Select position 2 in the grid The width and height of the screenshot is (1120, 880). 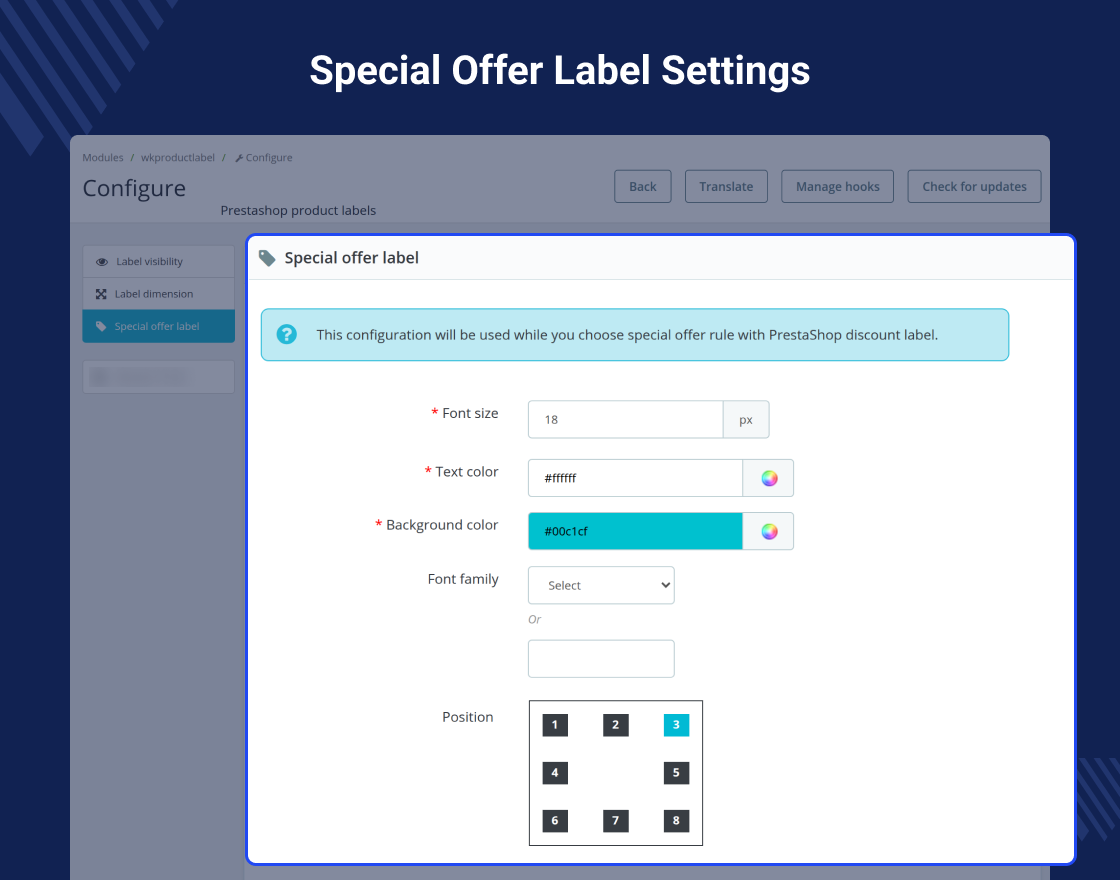(616, 725)
